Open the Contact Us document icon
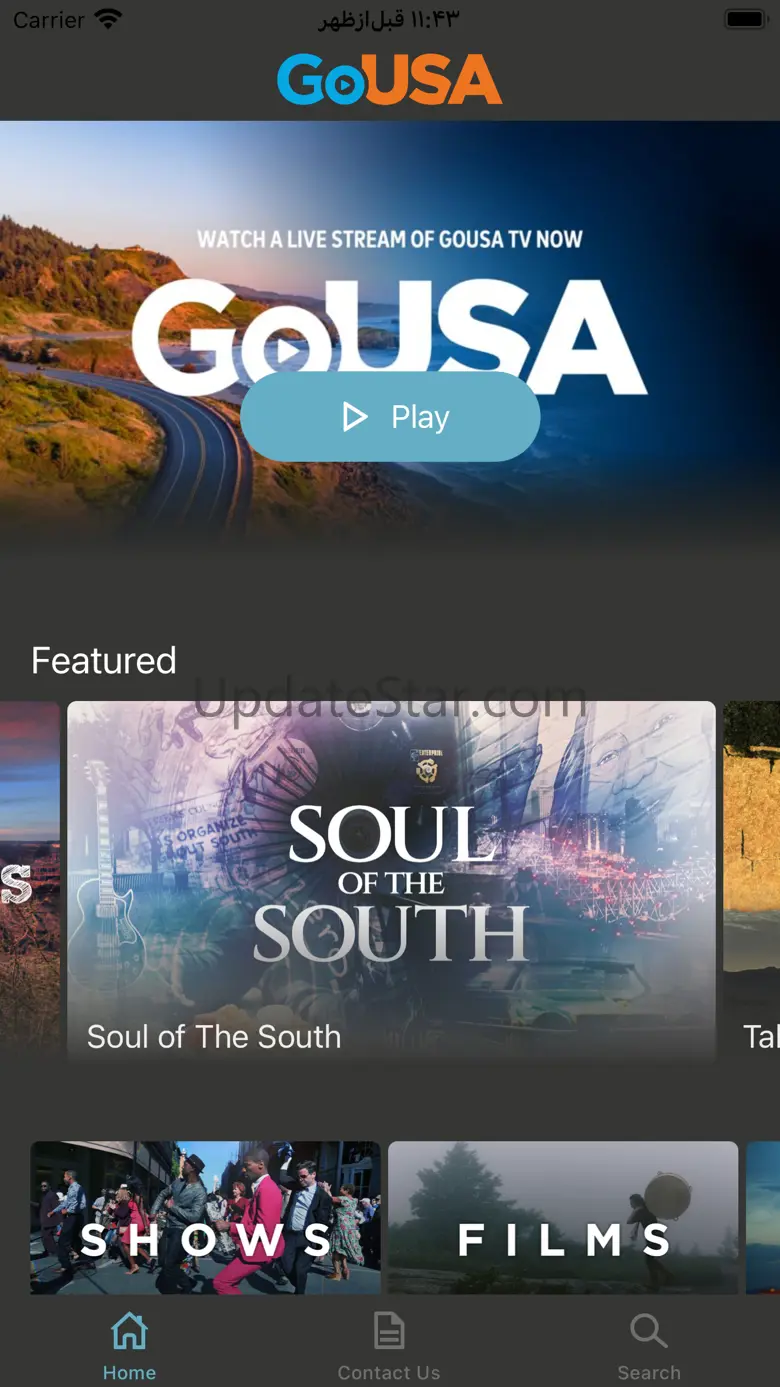The height and width of the screenshot is (1387, 780). coord(389,1331)
